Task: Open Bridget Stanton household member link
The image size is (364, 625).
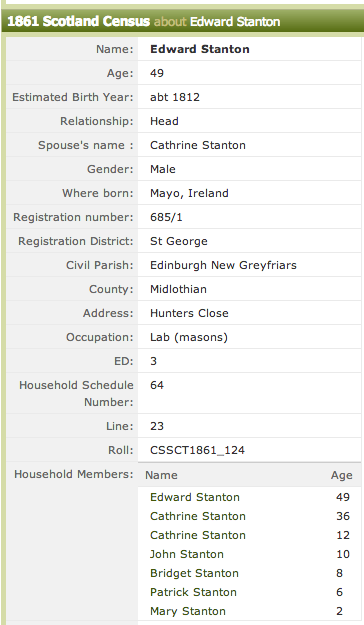Action: click(194, 573)
